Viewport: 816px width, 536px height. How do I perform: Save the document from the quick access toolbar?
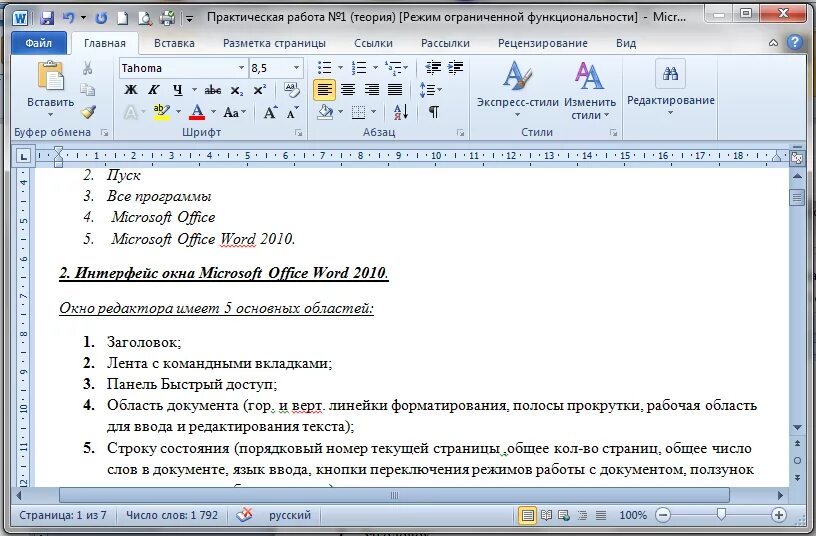point(47,18)
